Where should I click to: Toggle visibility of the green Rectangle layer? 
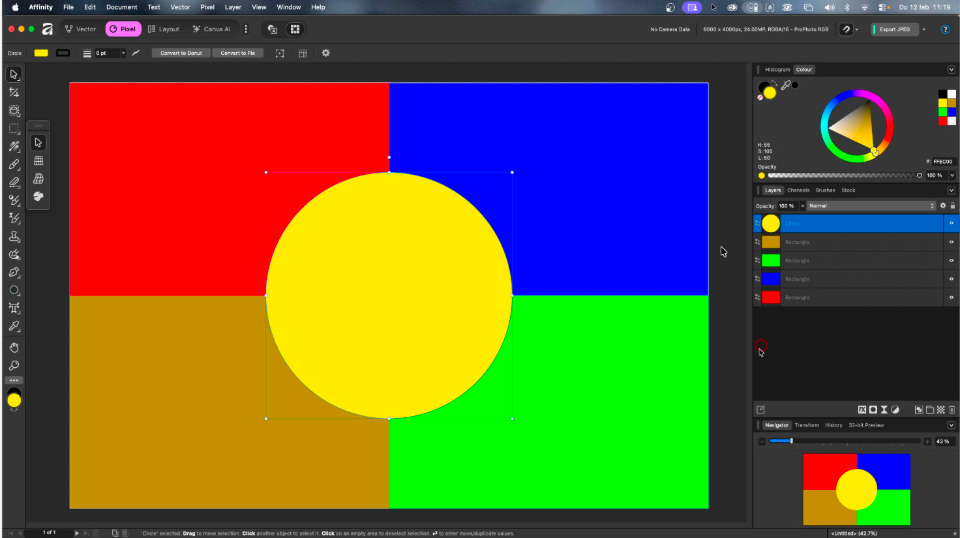coord(951,260)
